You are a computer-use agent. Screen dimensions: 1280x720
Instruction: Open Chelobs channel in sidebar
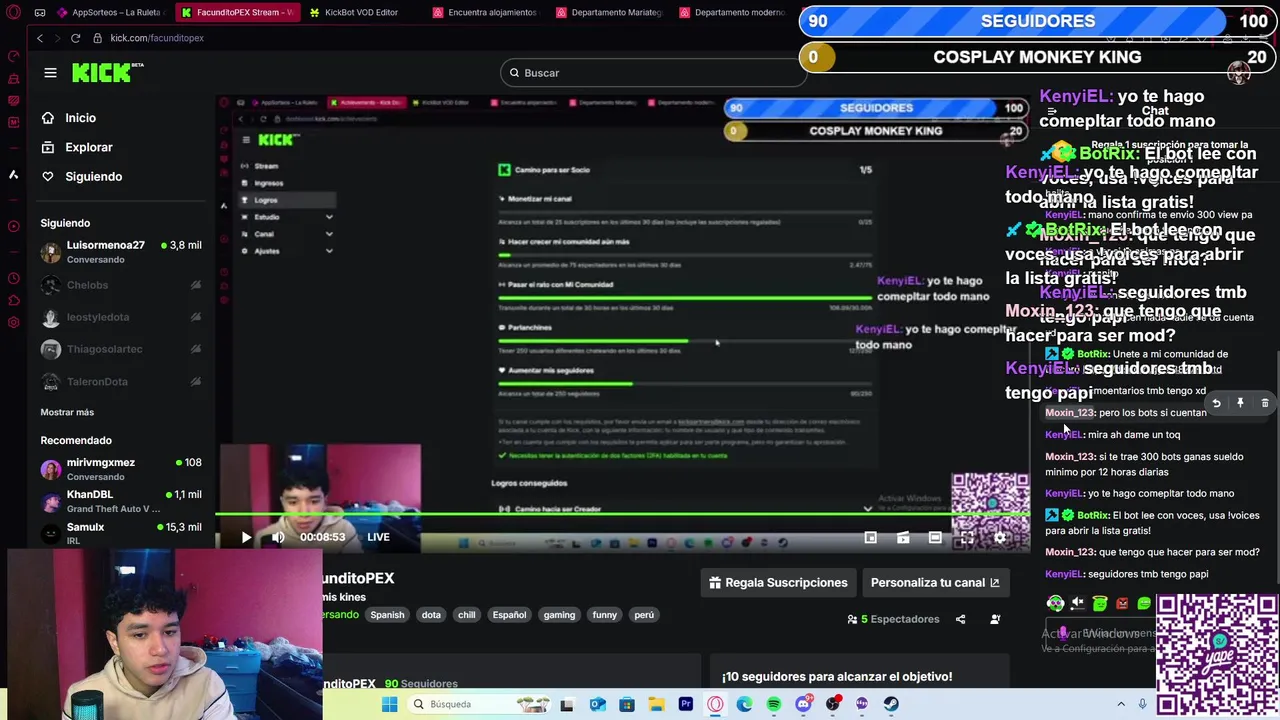[120, 285]
